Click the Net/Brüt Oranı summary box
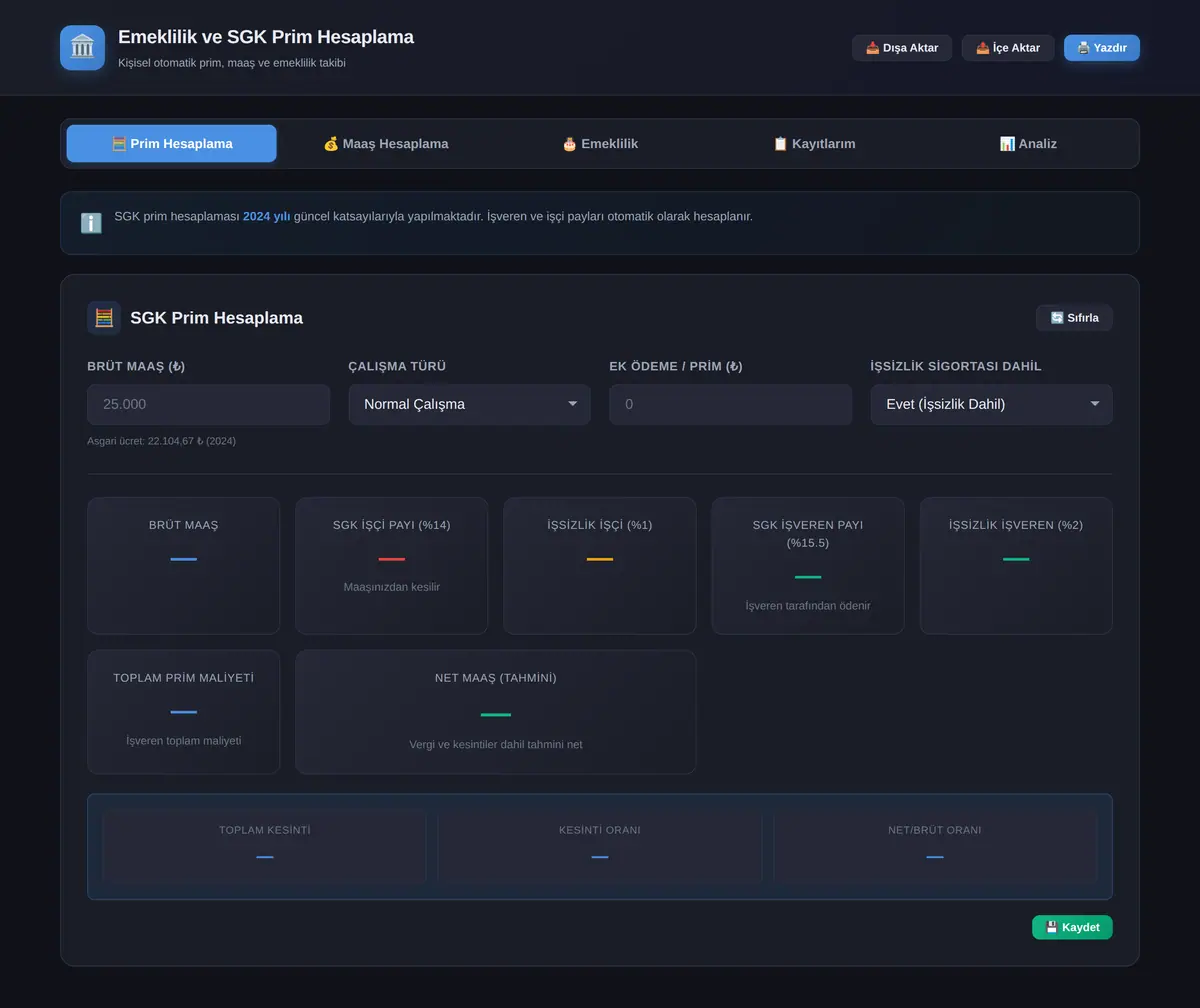The image size is (1200, 1008). pyautogui.click(x=935, y=847)
